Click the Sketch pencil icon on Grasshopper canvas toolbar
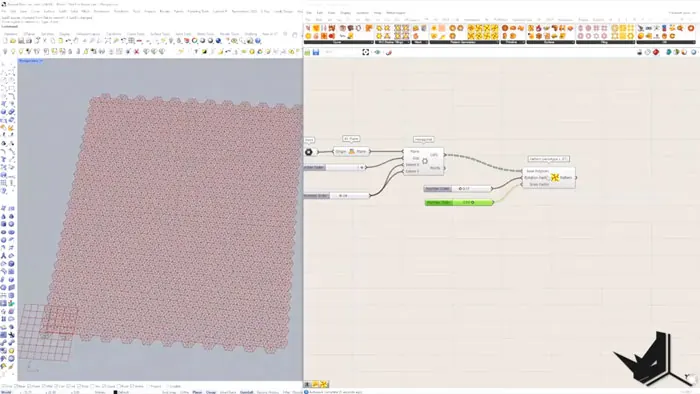 click(388, 52)
